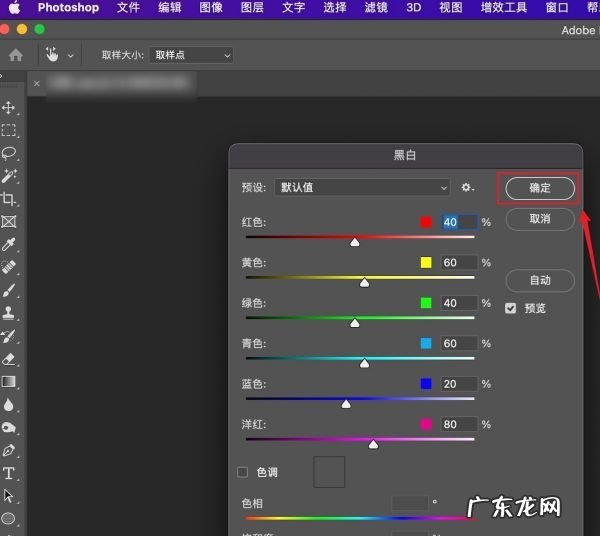
Task: Select the Eraser tool
Action: [x=9, y=358]
